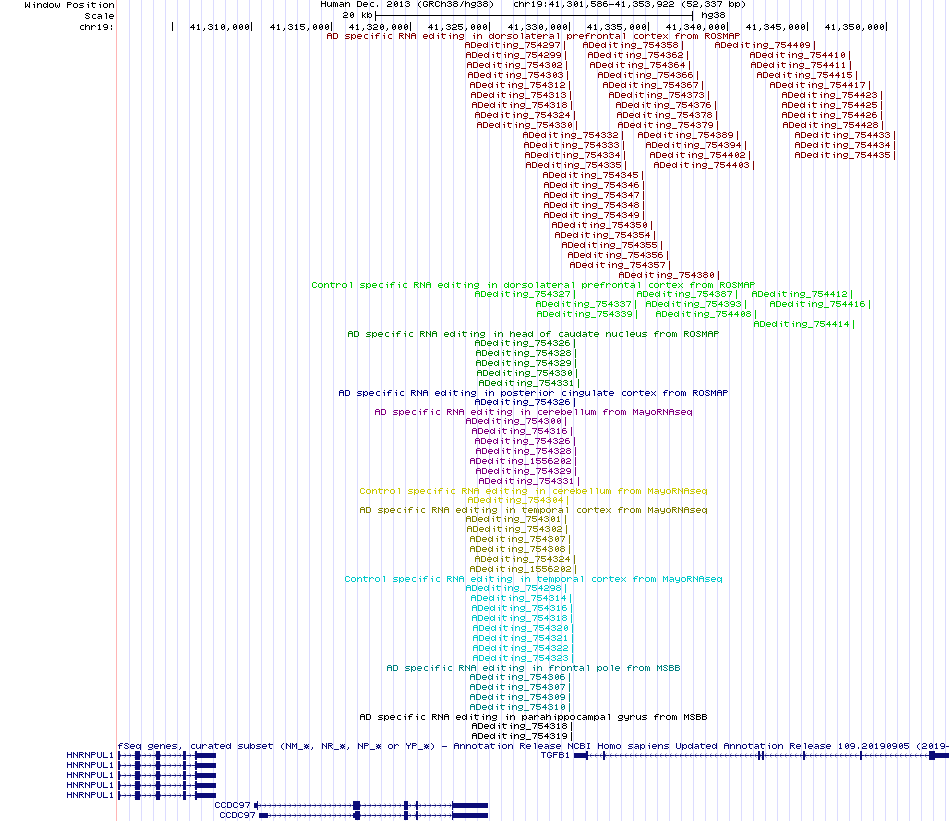Select frontal pole site ADediting_754309

coord(520,697)
